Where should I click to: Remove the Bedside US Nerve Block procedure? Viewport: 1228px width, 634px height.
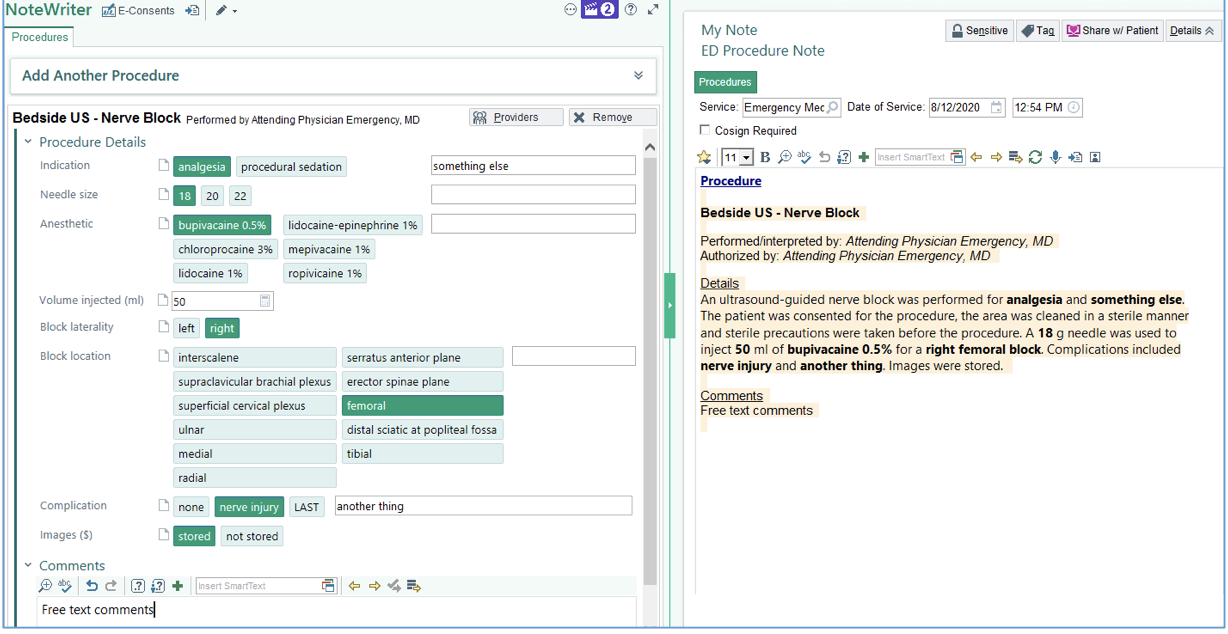[x=613, y=118]
